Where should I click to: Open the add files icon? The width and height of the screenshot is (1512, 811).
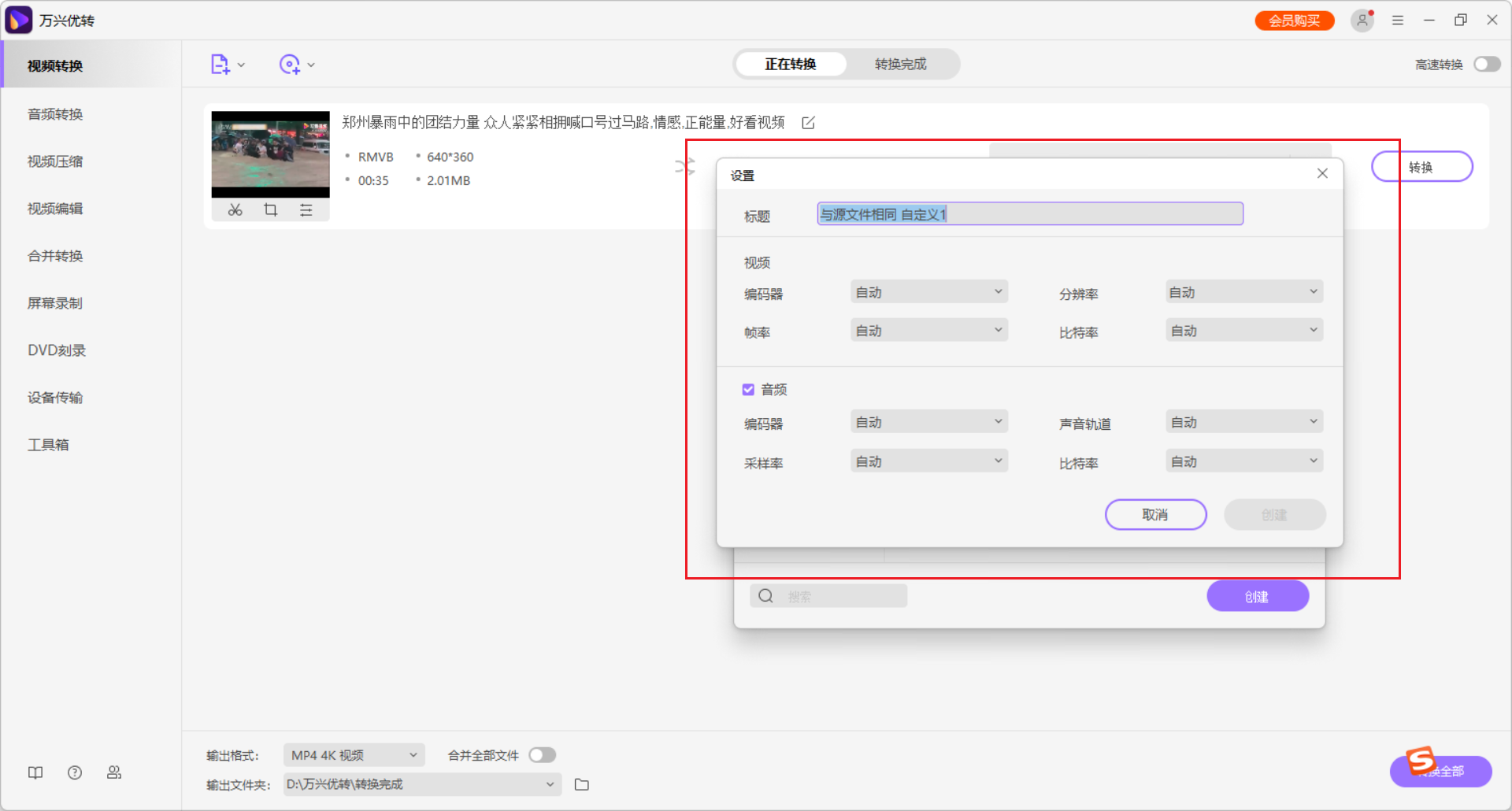coord(221,64)
